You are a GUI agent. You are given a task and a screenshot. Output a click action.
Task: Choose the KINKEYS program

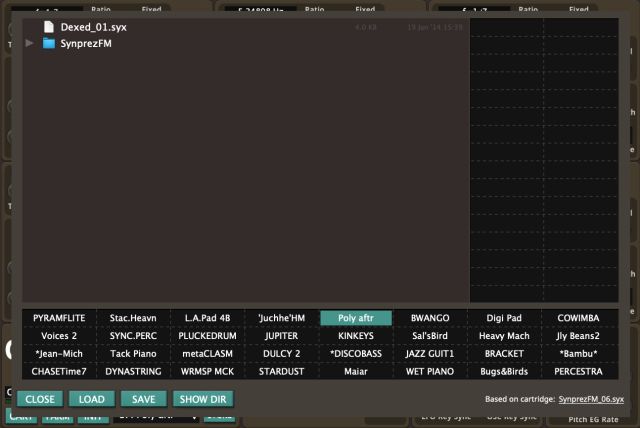point(356,336)
